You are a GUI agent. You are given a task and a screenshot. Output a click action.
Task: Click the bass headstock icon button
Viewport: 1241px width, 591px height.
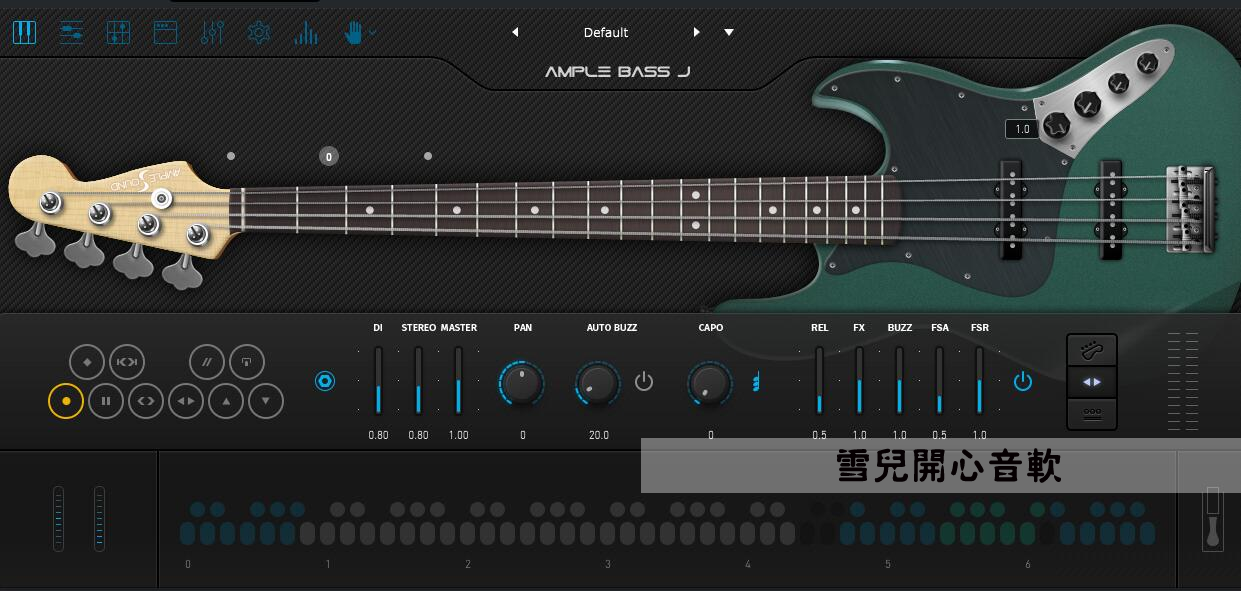point(1092,350)
